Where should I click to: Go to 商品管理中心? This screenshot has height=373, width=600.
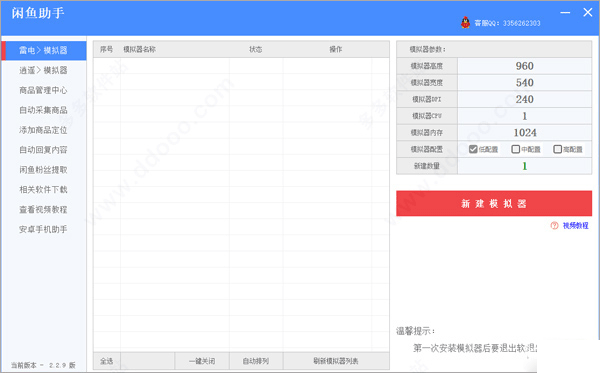coord(43,90)
